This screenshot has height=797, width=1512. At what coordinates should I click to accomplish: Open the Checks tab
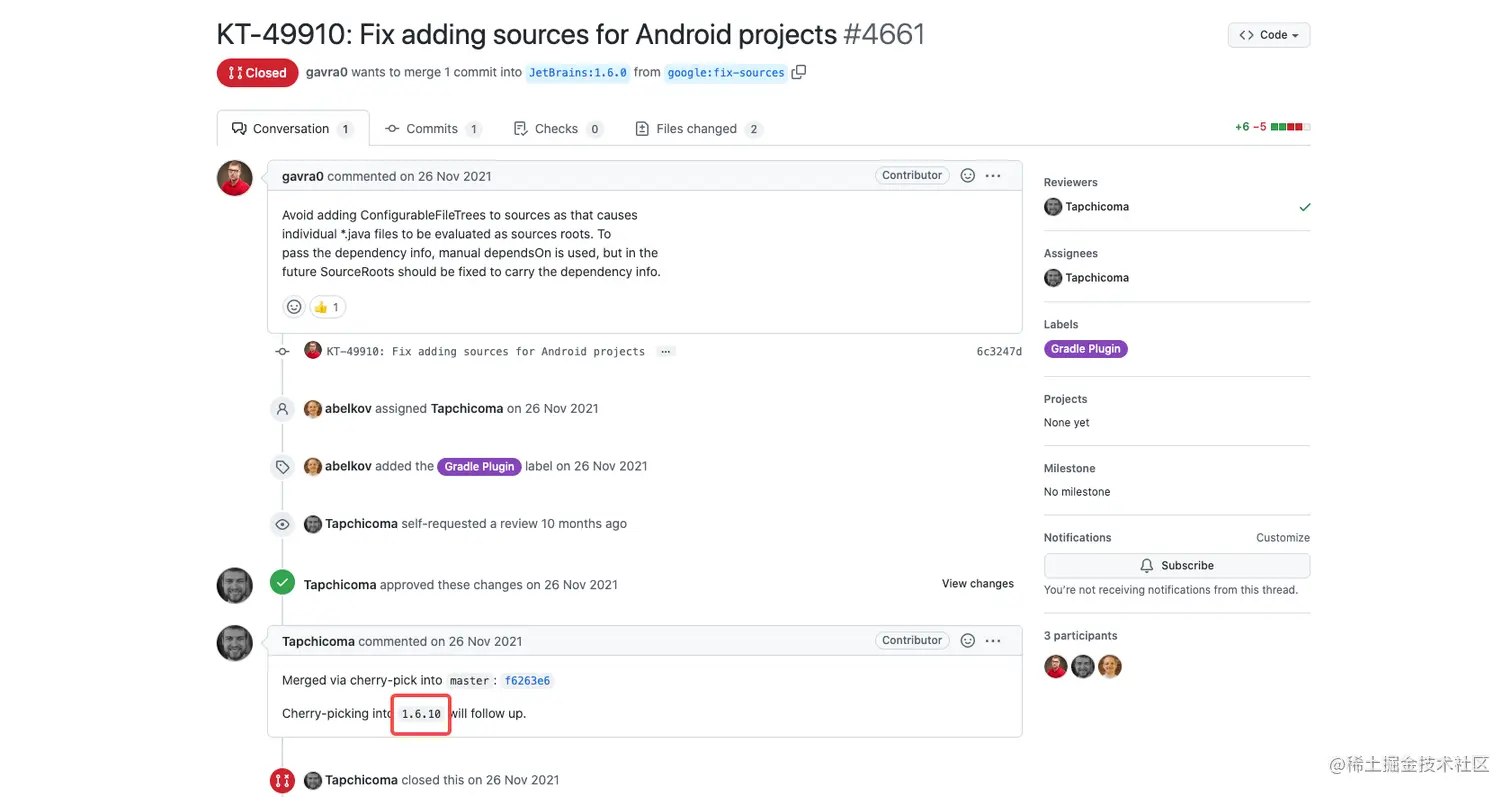point(556,129)
